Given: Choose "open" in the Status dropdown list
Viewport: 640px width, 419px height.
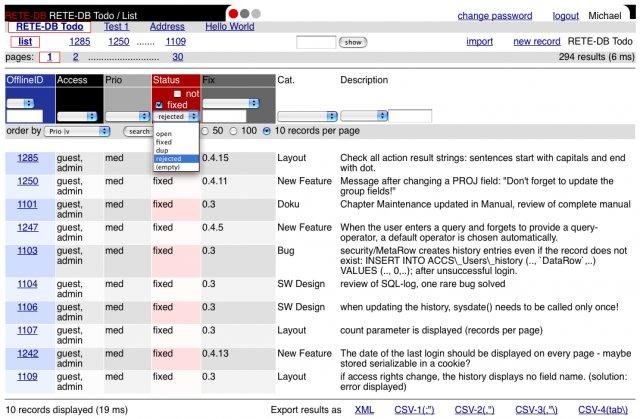Looking at the screenshot, I should (x=176, y=134).
